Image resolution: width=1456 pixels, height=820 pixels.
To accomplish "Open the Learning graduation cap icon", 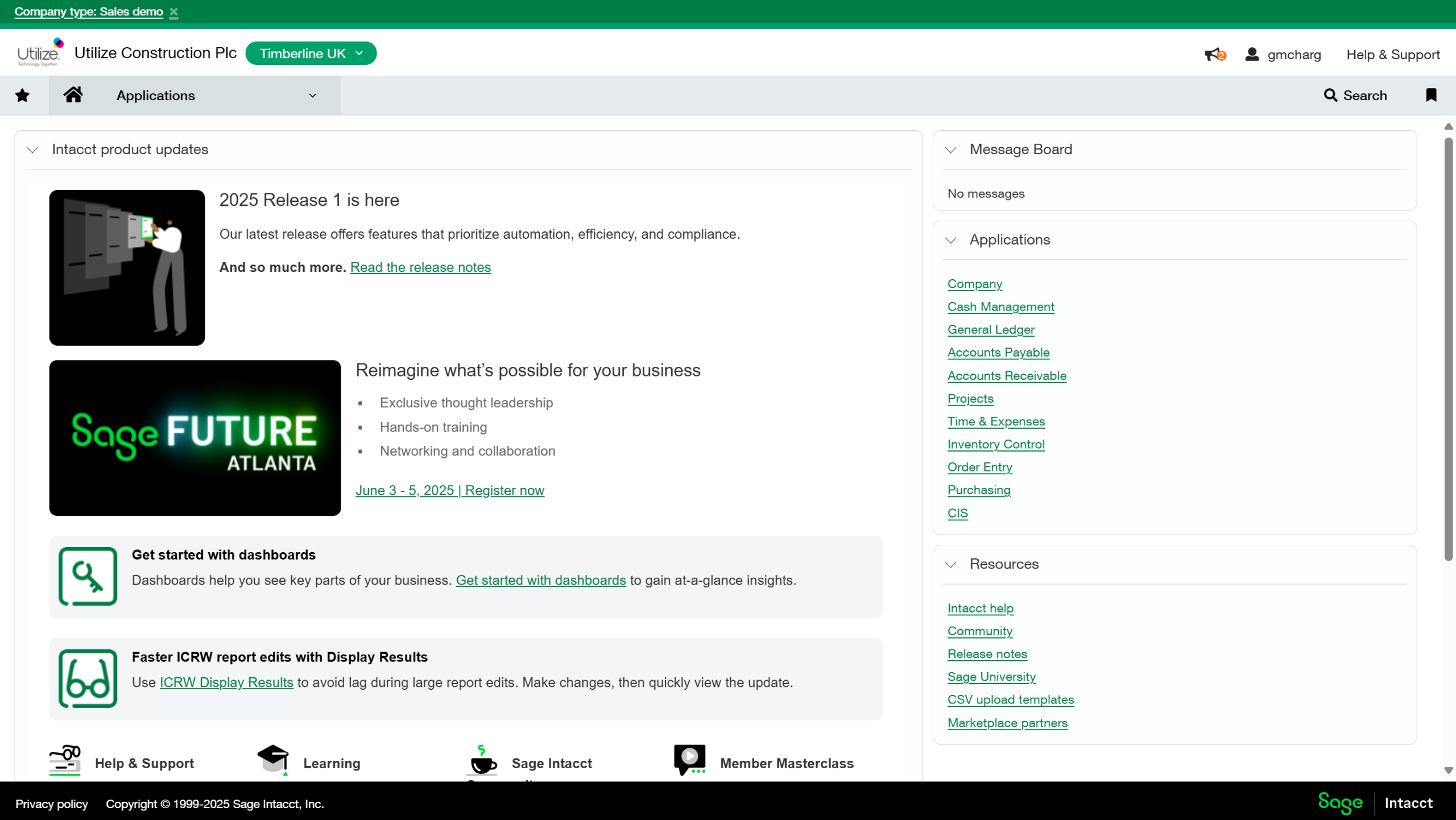I will point(274,760).
